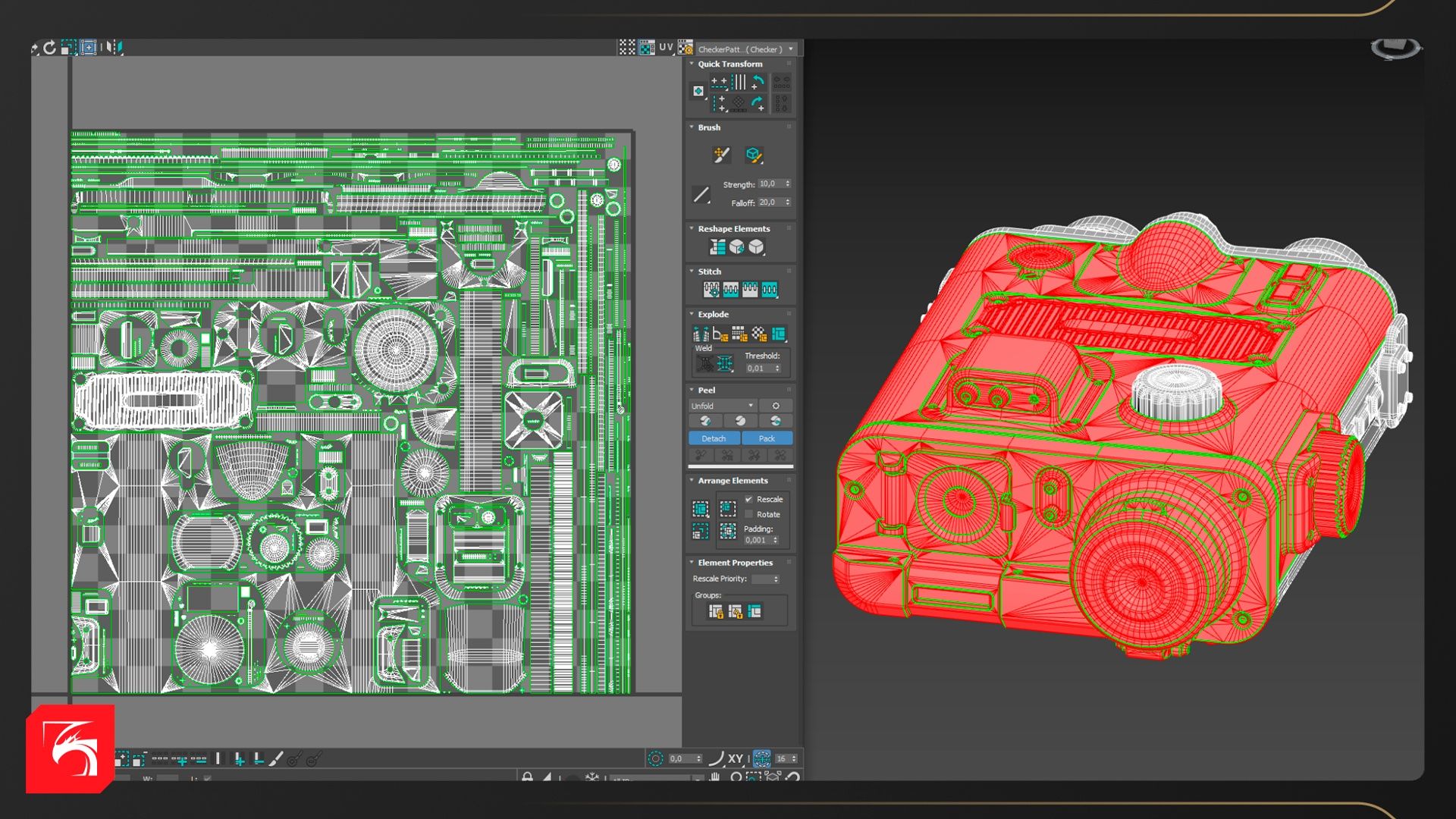Image resolution: width=1456 pixels, height=819 pixels.
Task: Enable the Rotate checkbox
Action: pyautogui.click(x=748, y=514)
